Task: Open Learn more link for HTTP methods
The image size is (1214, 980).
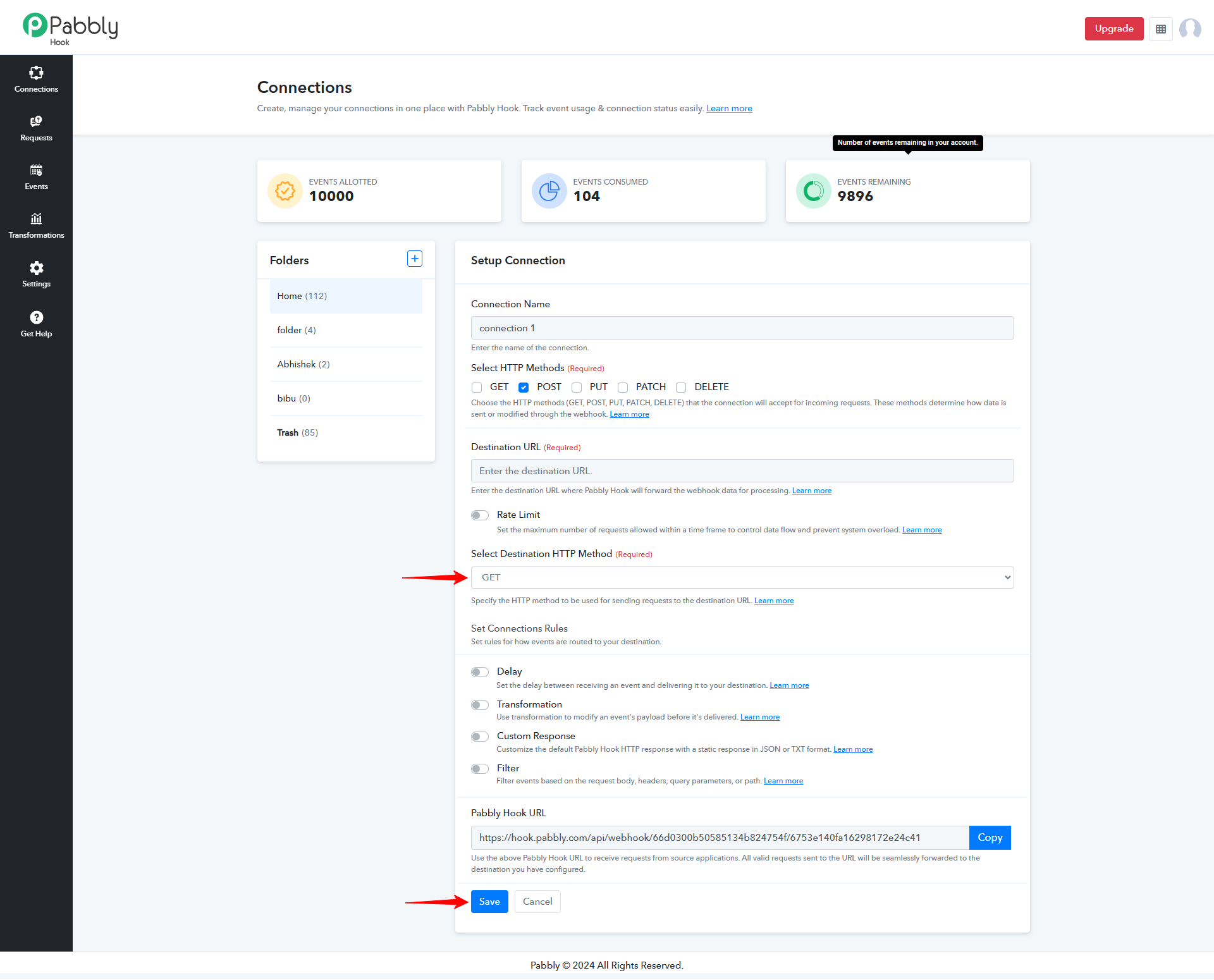Action: [629, 415]
